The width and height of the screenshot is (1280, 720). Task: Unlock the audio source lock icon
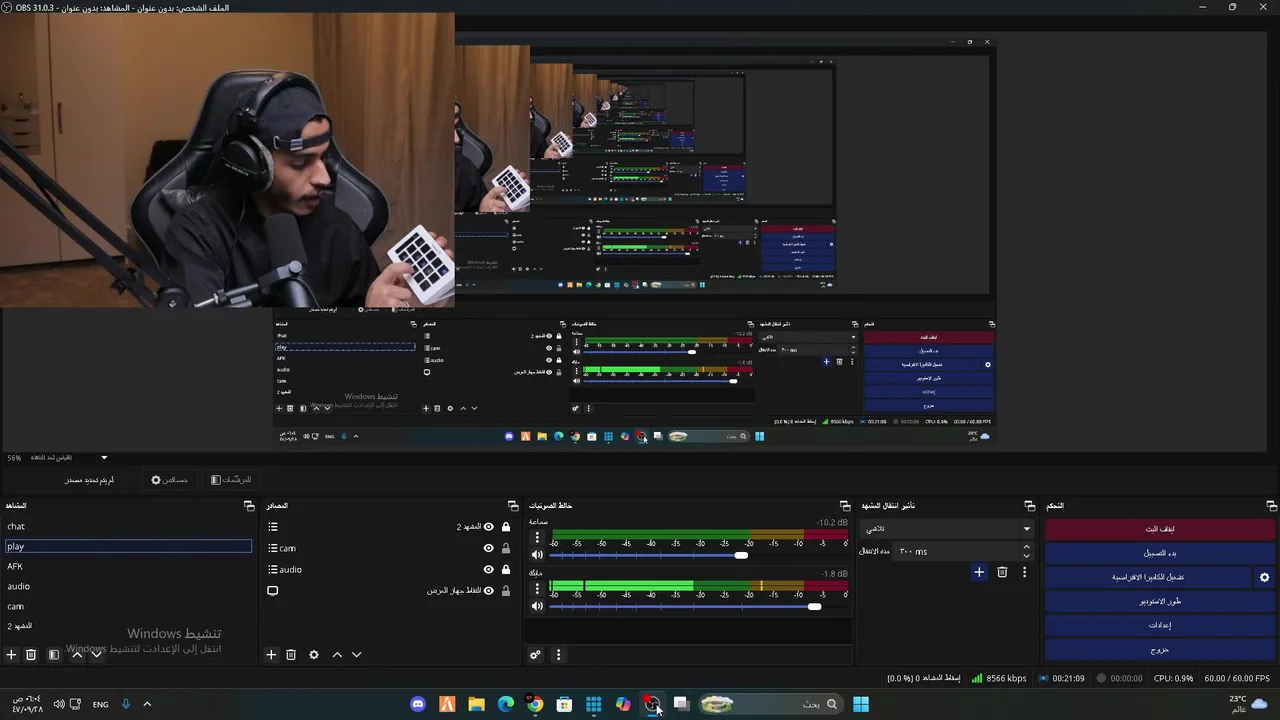point(506,569)
